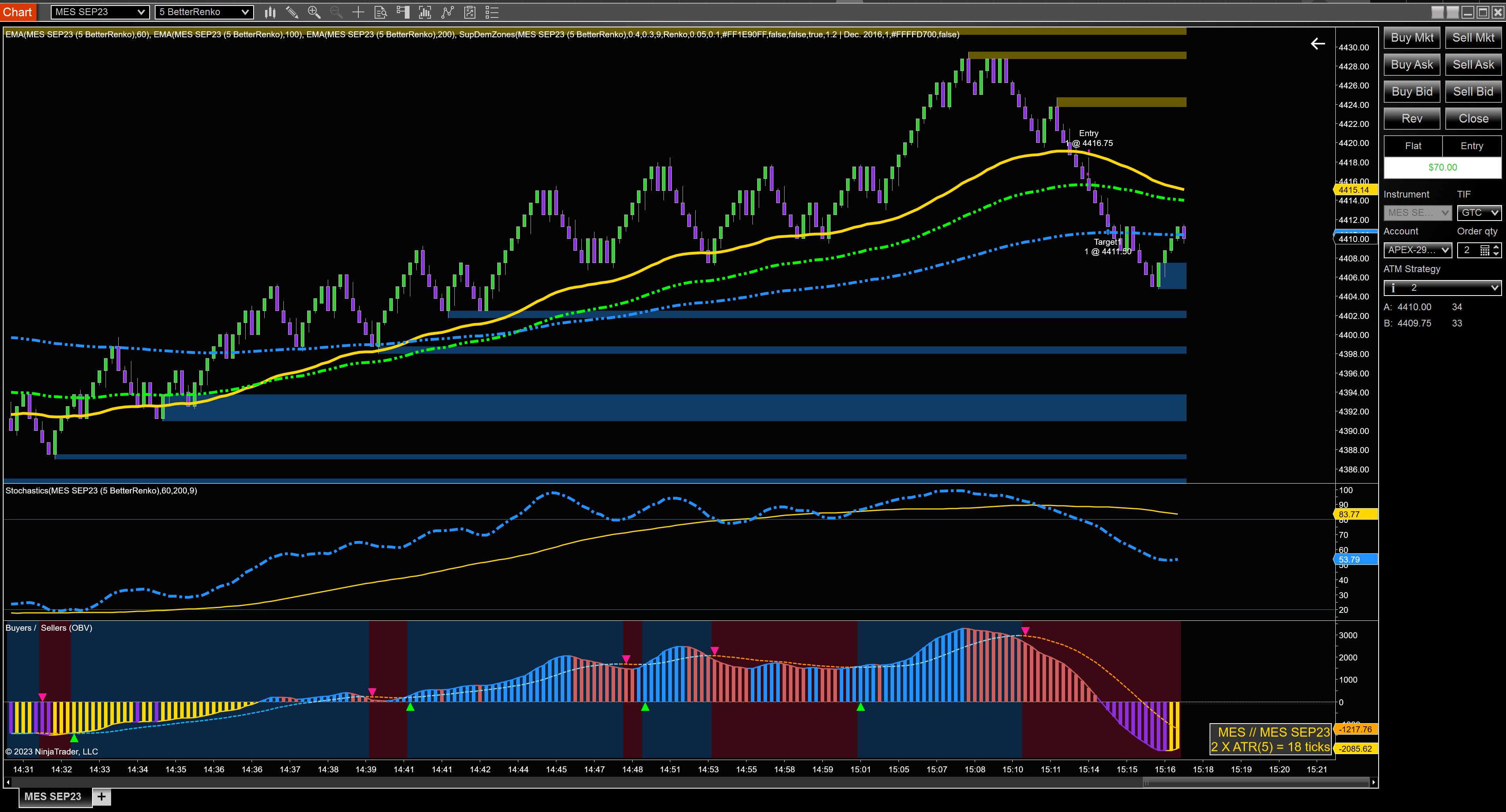Select the drawing tools pencil icon
The height and width of the screenshot is (812, 1506).
pyautogui.click(x=292, y=12)
